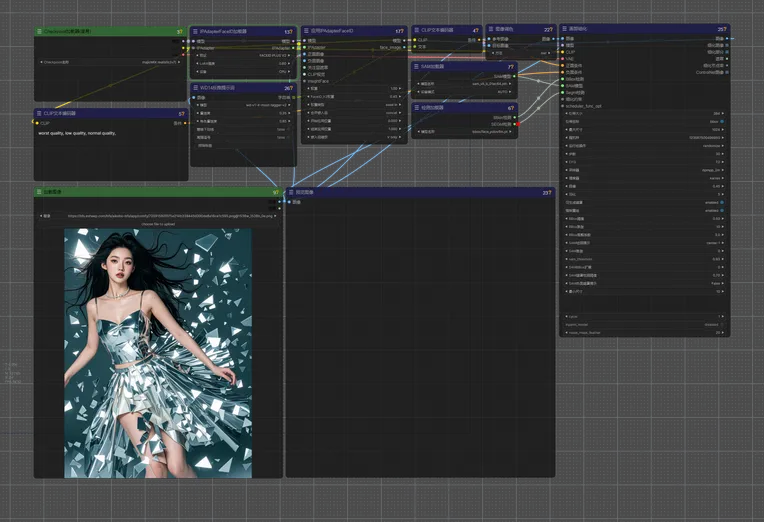
Task: Decrease the LoRA strength value left arrow
Action: coord(198,63)
